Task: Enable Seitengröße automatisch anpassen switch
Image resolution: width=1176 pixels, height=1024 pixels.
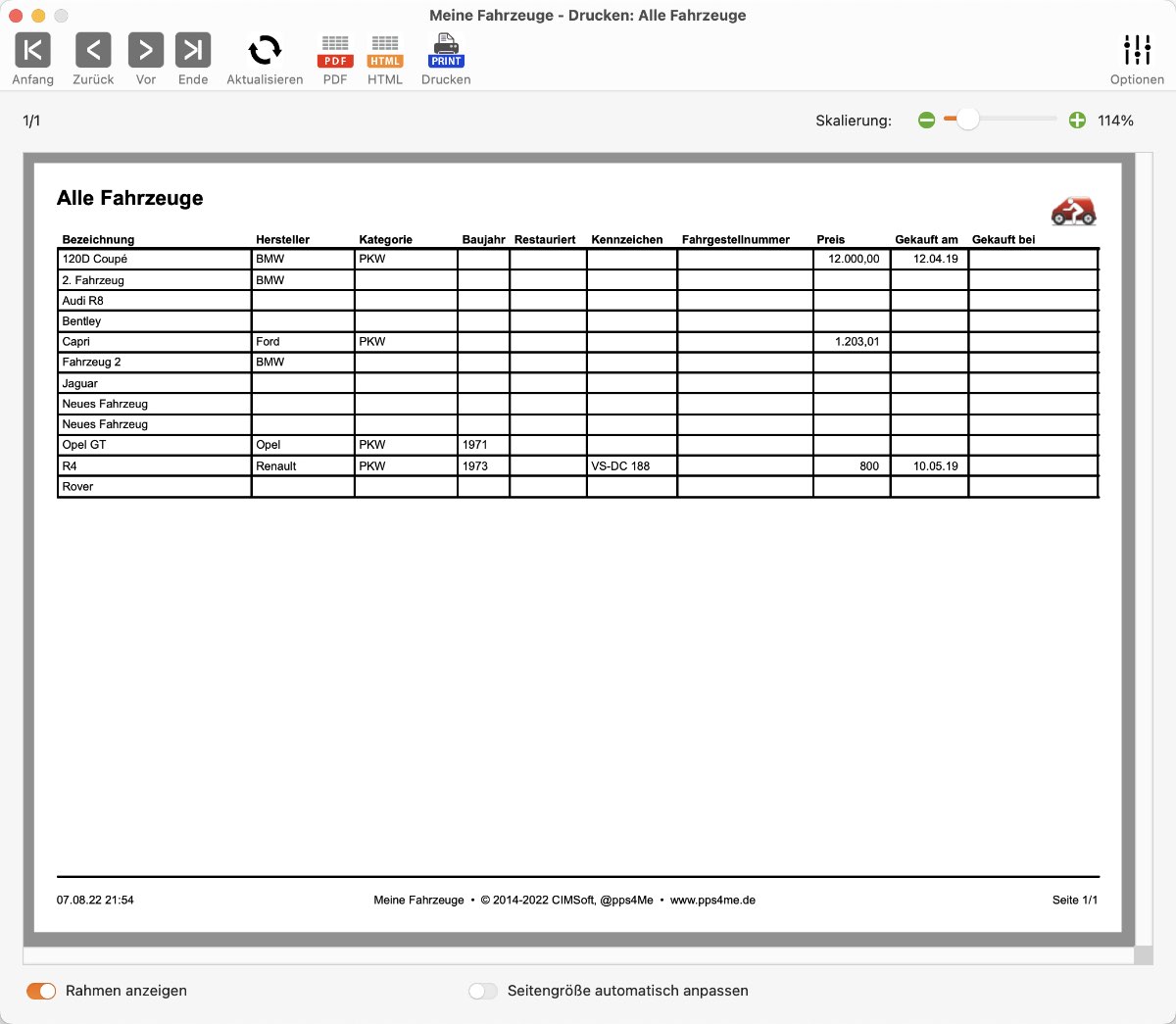Action: [483, 991]
